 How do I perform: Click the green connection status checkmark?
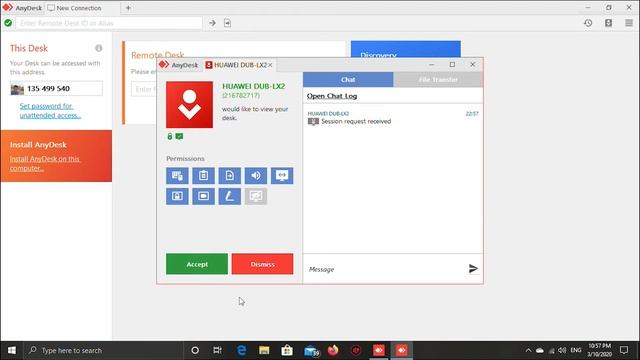8,23
